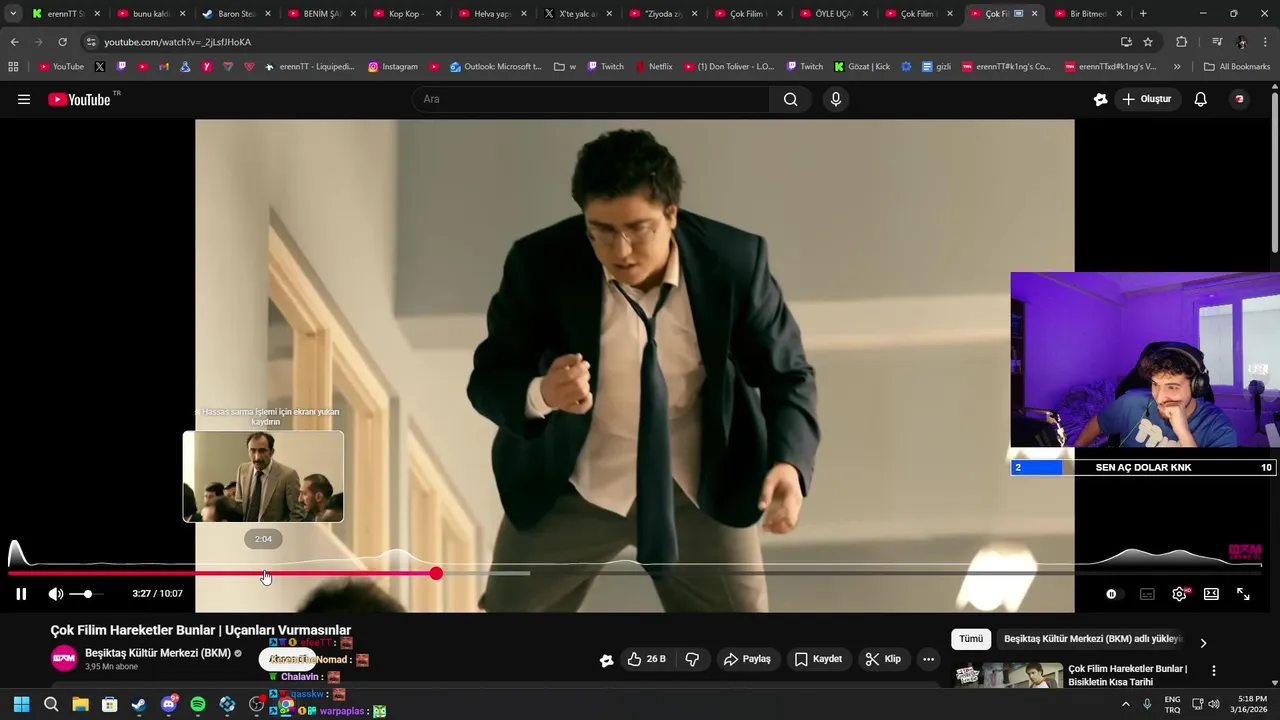
Task: Open the YouTube hamburger guide menu
Action: click(24, 99)
